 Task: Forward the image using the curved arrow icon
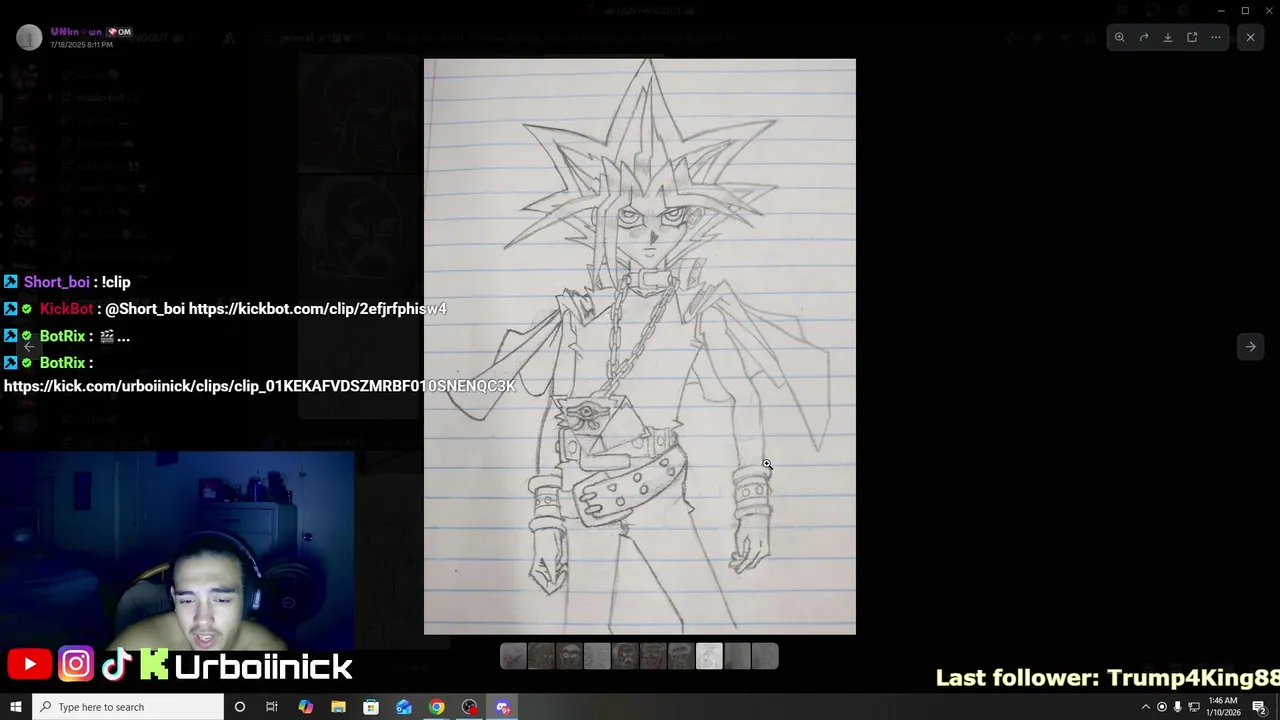pos(1144,37)
